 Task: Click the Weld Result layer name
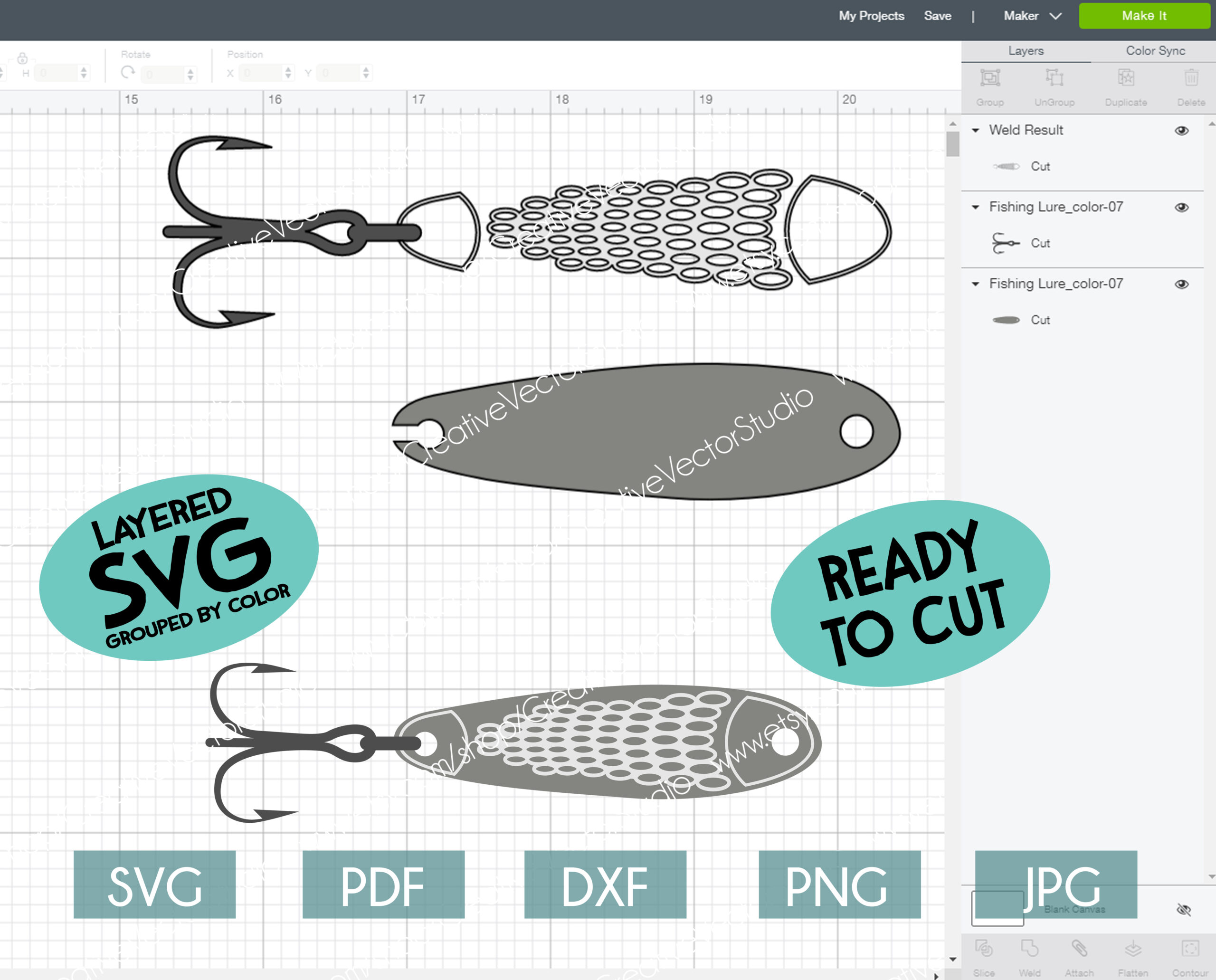(x=1026, y=131)
